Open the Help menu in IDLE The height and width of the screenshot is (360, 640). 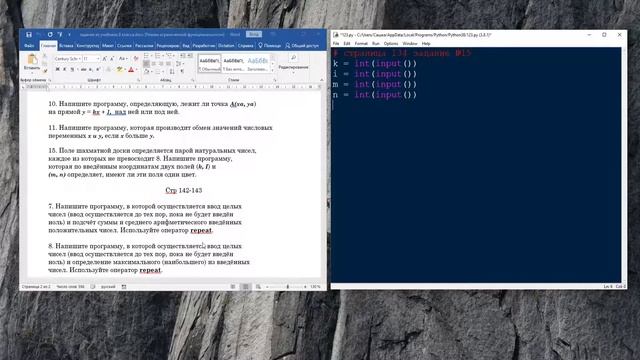pyautogui.click(x=426, y=43)
